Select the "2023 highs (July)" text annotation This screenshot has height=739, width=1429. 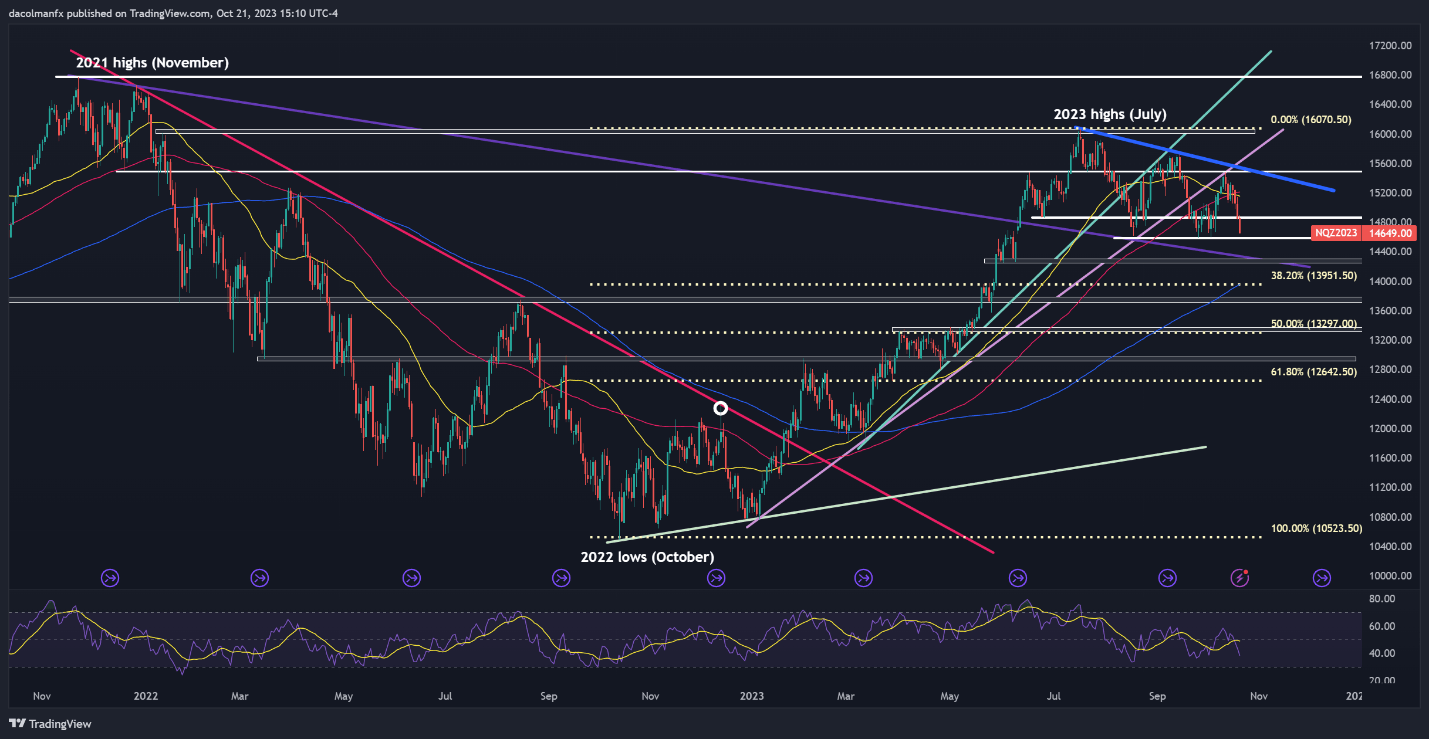[1109, 115]
